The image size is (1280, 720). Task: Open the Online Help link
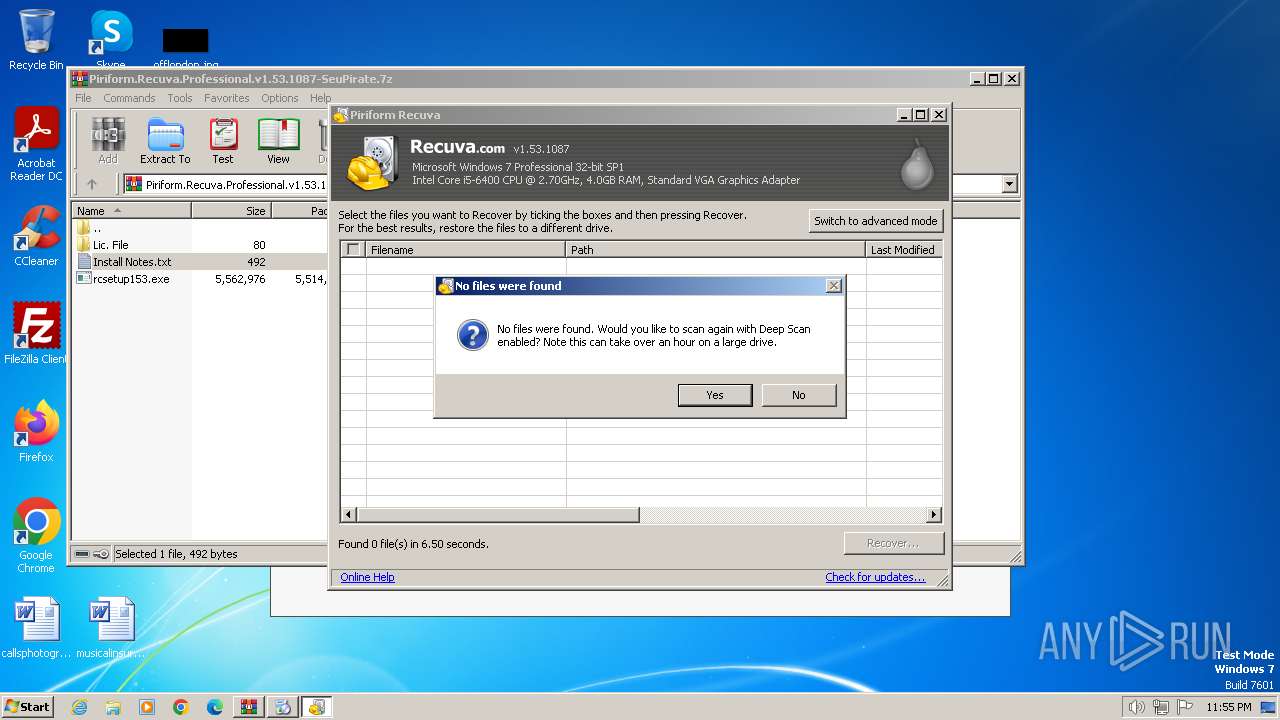367,577
